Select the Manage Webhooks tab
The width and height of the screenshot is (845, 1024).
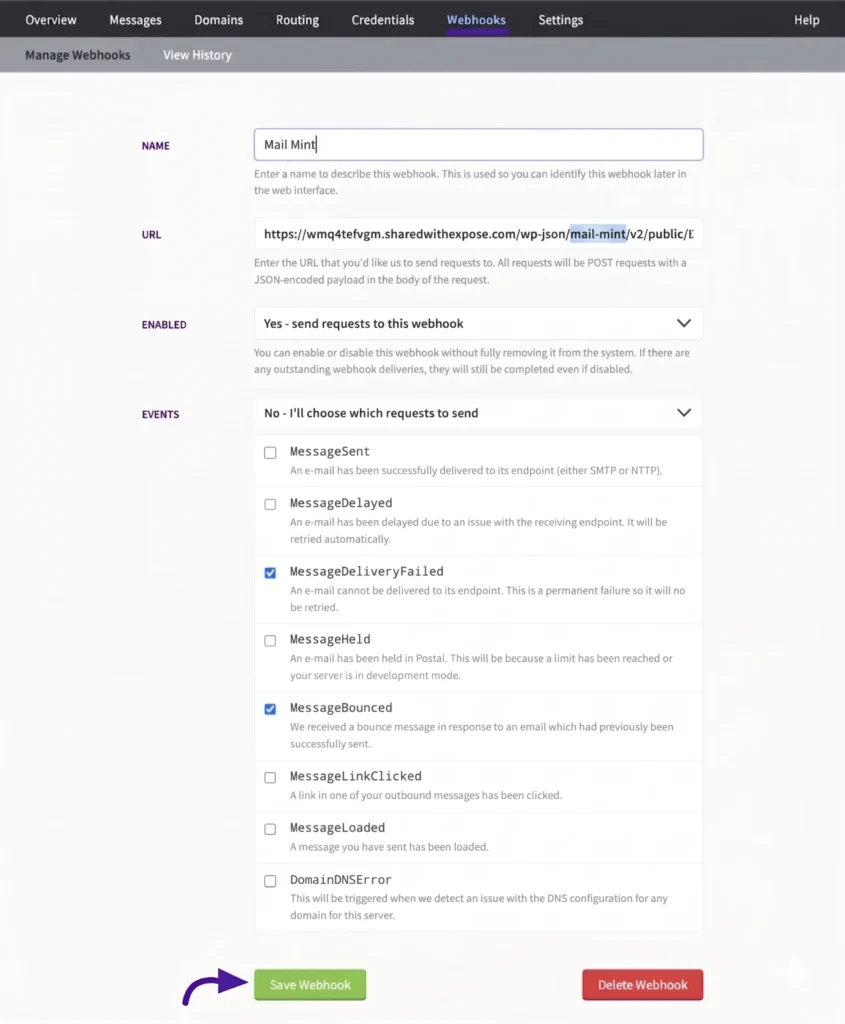(77, 55)
